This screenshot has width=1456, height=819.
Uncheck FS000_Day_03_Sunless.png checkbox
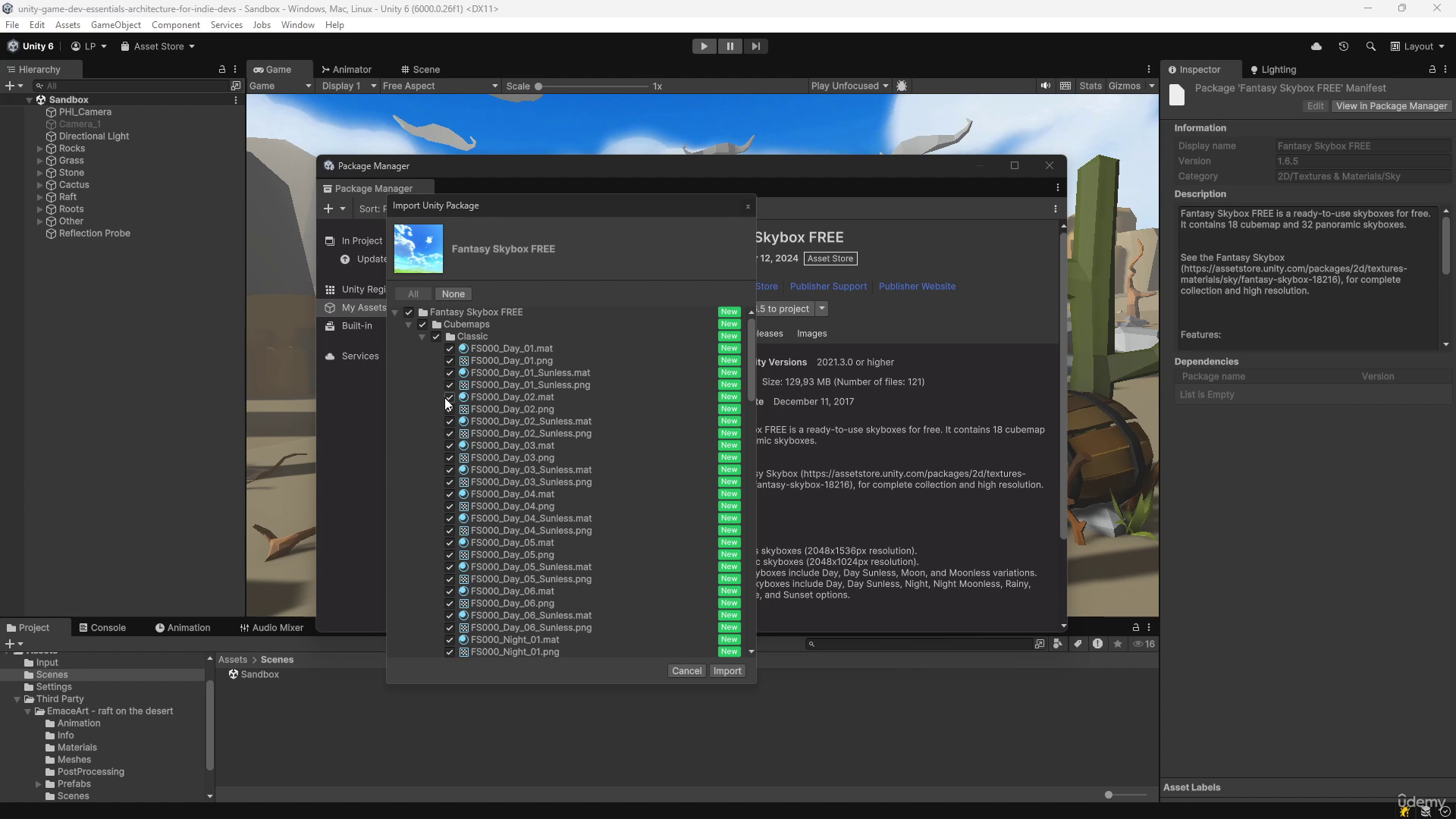pos(450,482)
